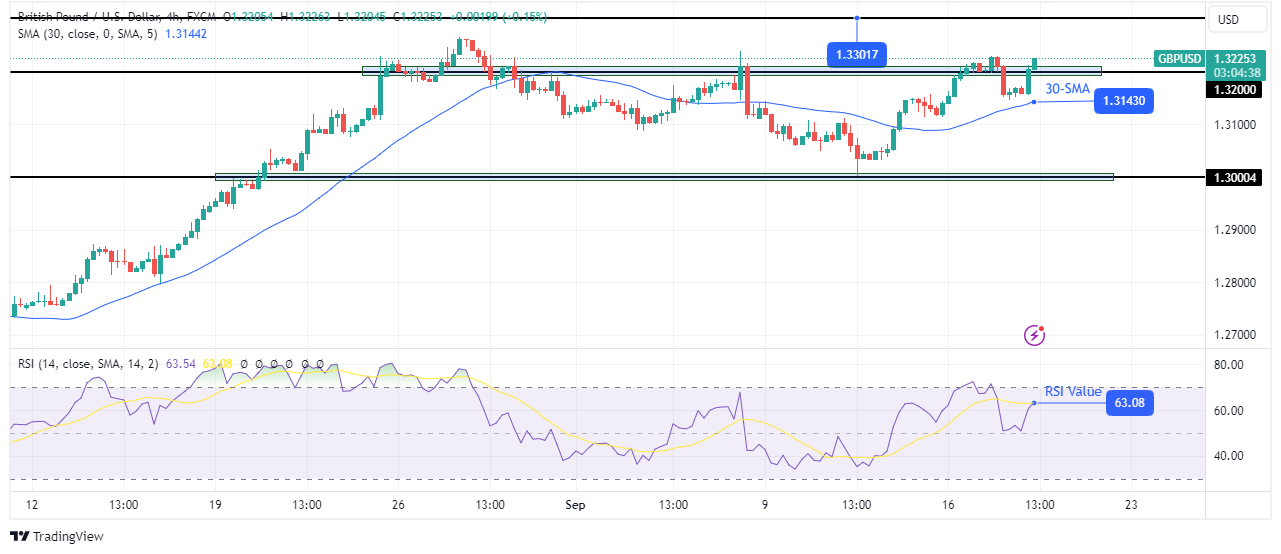Select the 1.33017 price callout
1281x554 pixels.
point(859,55)
